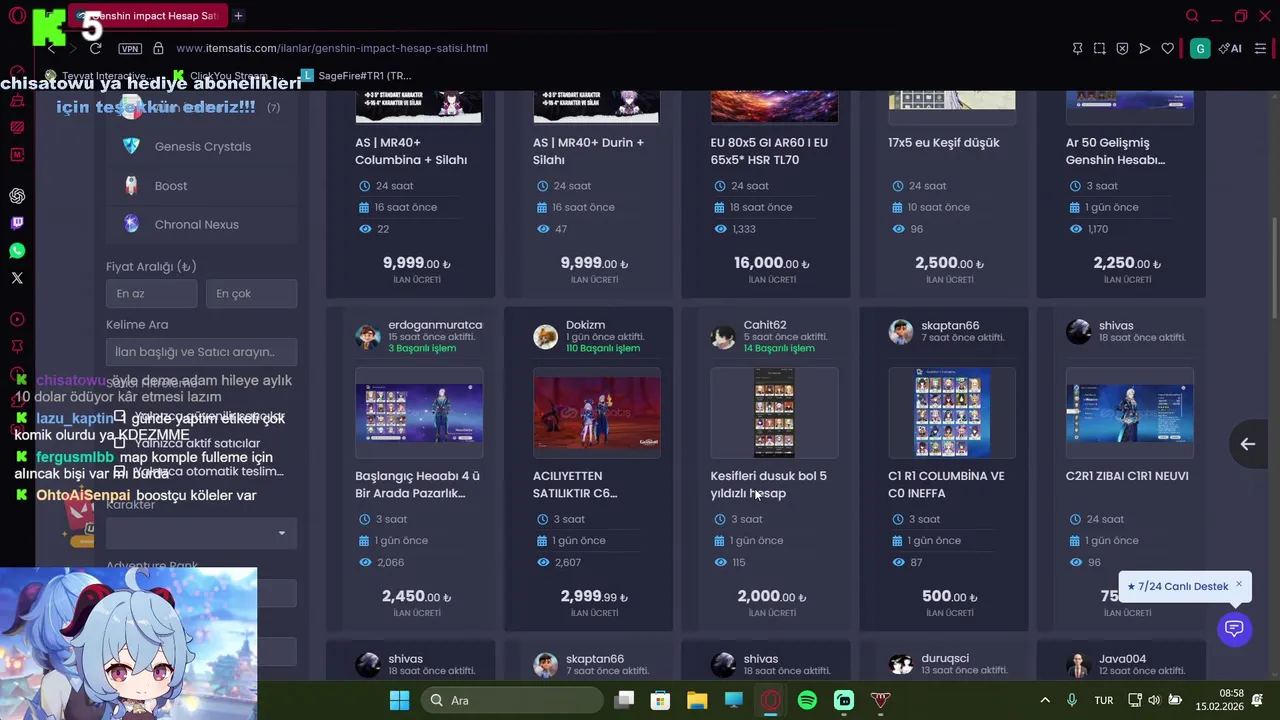Screen dimensions: 1280x720
Task: Open a new tab with plus button
Action: point(238,16)
